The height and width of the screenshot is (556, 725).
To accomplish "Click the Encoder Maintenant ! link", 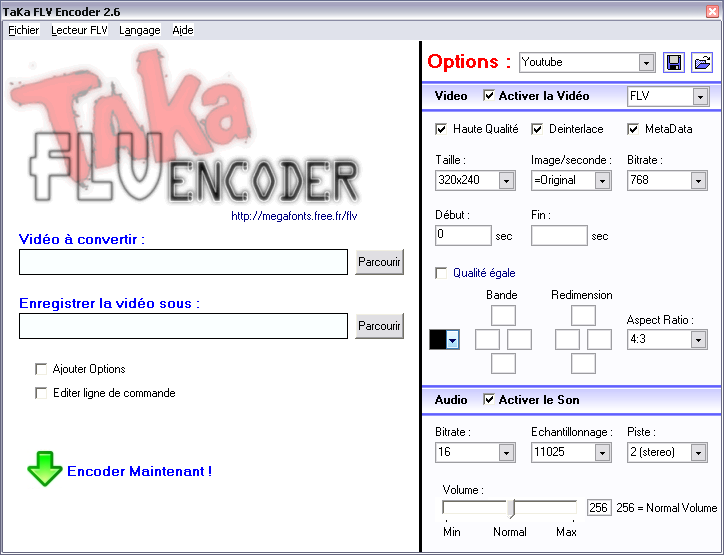I will [139, 471].
